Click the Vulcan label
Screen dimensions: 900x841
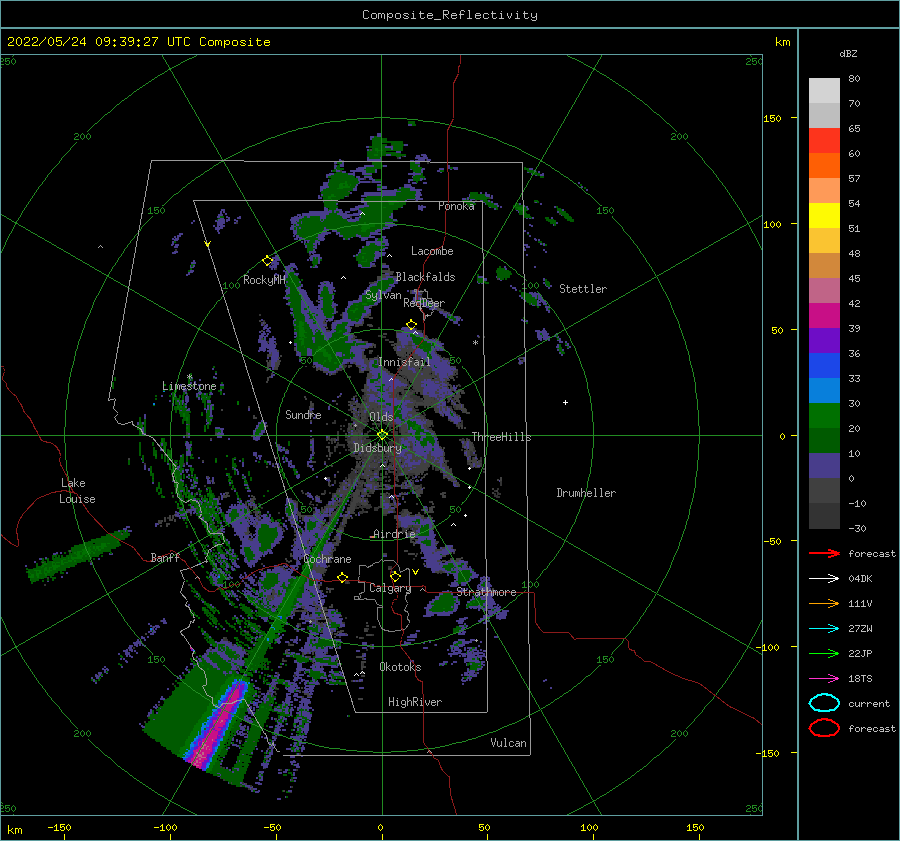pos(509,743)
